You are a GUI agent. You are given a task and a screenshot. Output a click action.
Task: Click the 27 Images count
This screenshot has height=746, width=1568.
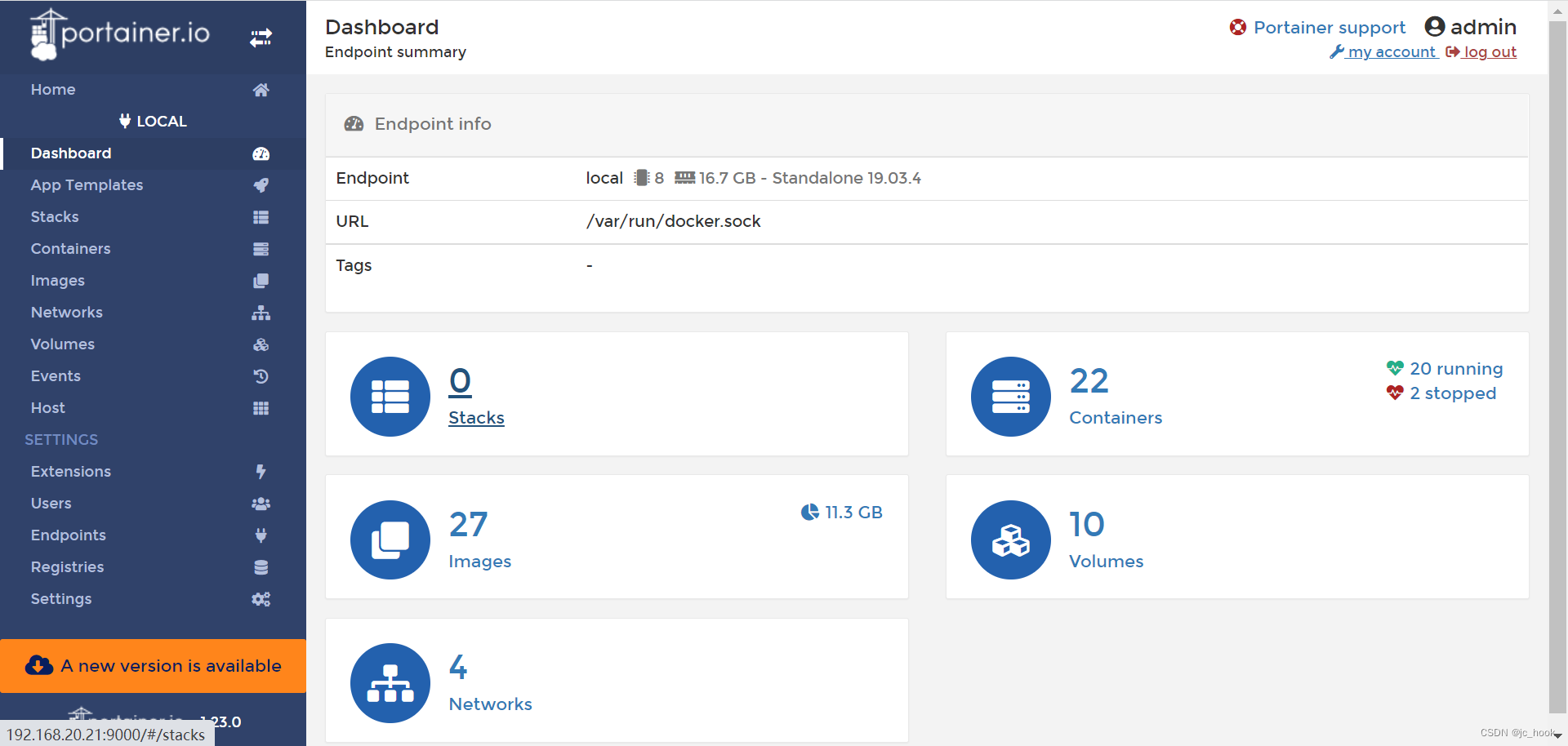468,525
